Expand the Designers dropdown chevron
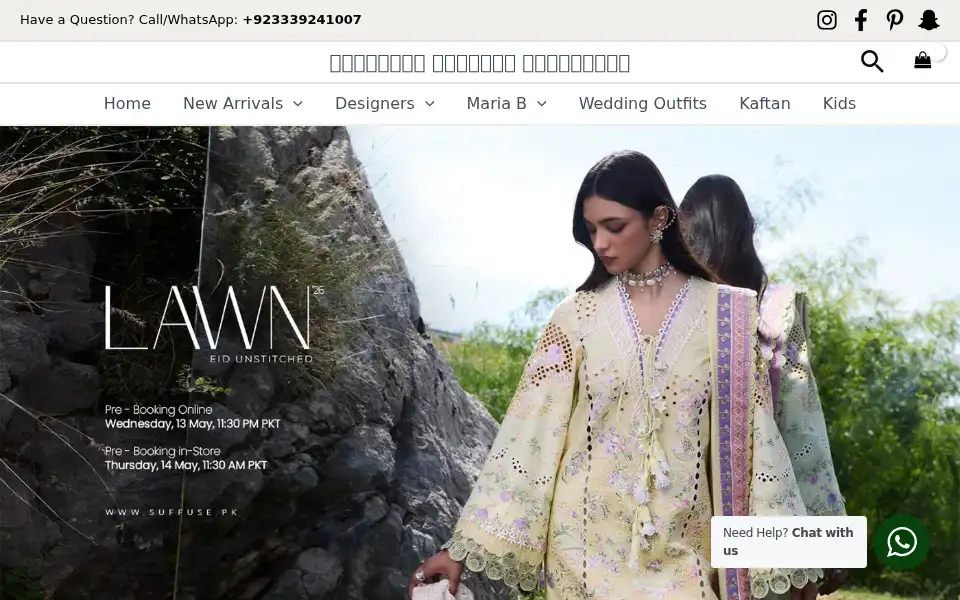 (430, 104)
